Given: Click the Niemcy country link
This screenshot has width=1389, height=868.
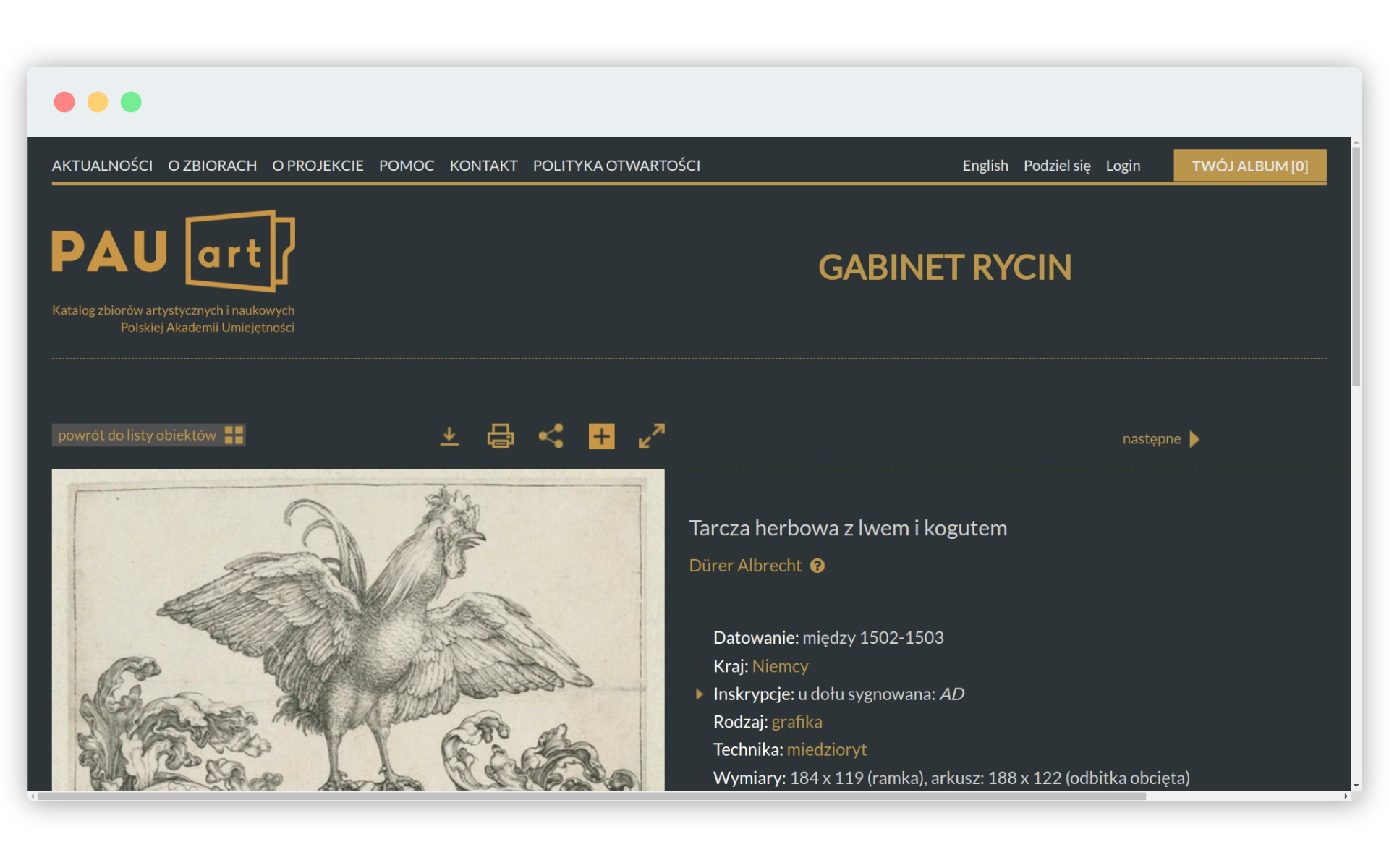Looking at the screenshot, I should coord(780,666).
